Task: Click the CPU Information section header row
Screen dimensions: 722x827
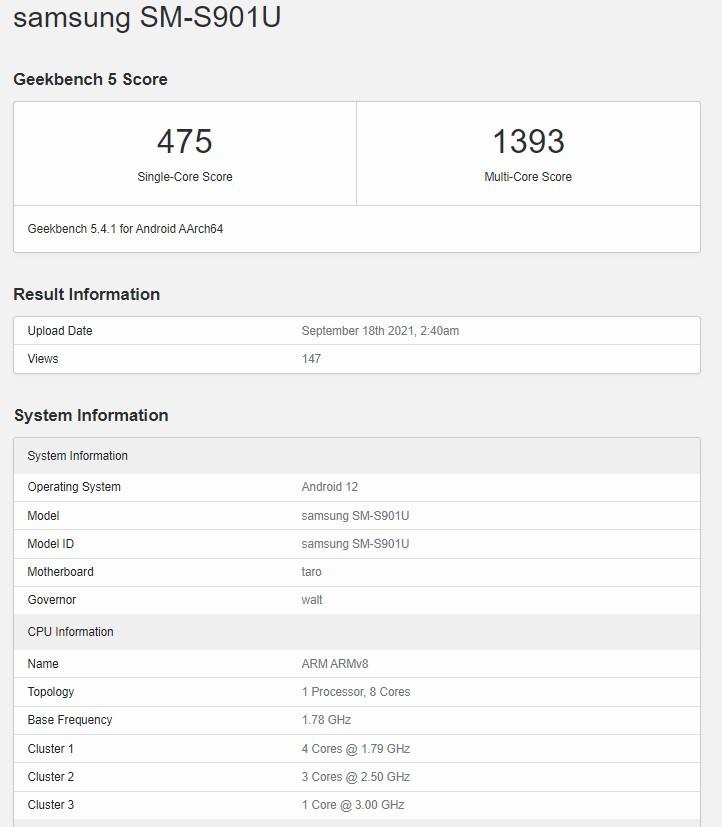Action: click(357, 632)
